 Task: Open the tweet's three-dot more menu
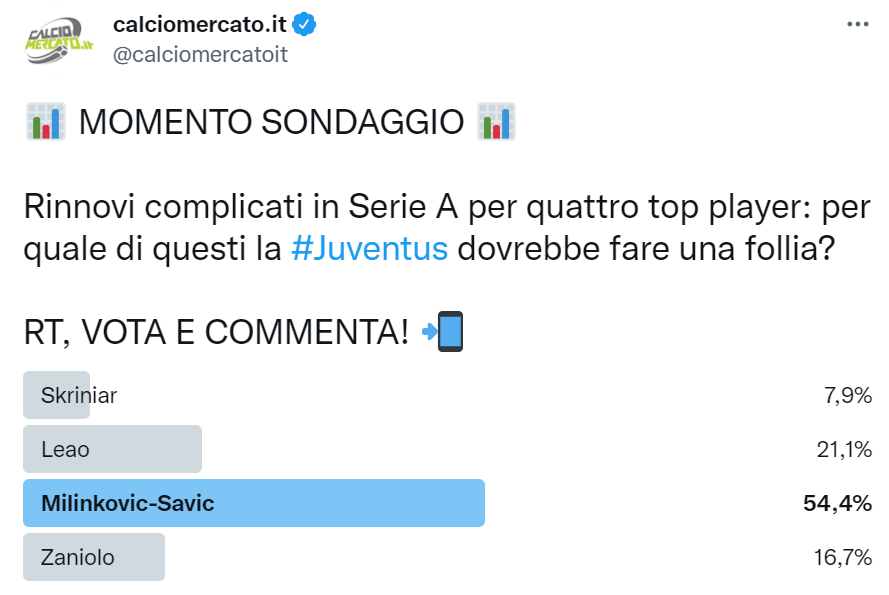pyautogui.click(x=858, y=24)
